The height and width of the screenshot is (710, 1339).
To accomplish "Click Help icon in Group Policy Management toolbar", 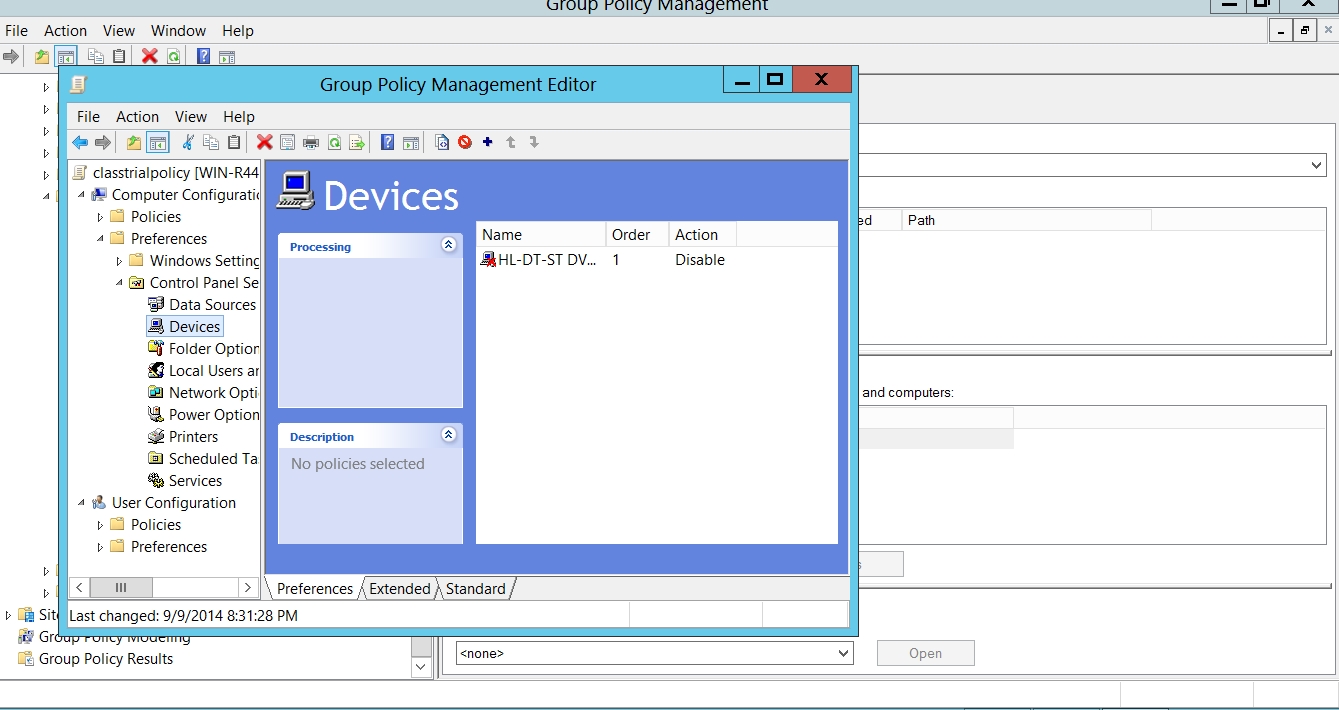I will pyautogui.click(x=203, y=57).
